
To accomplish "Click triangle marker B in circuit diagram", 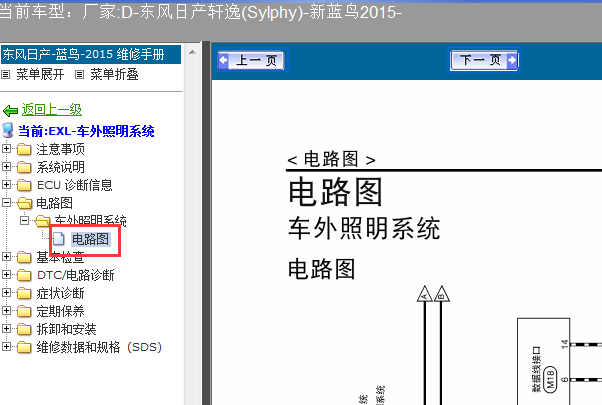I will [442, 294].
